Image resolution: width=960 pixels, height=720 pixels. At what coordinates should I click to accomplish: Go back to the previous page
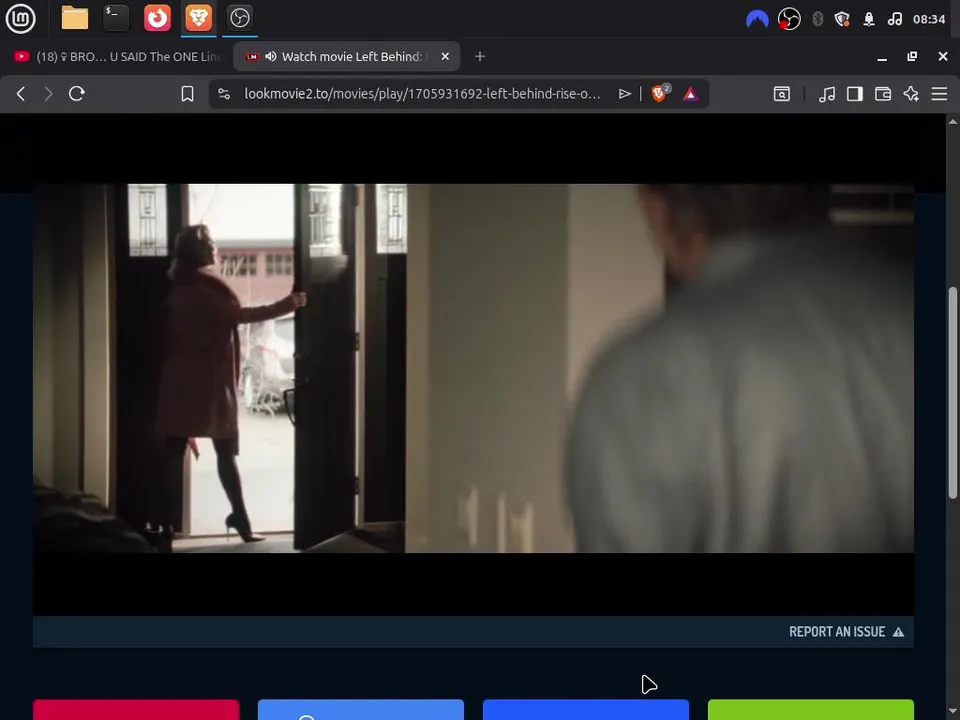21,94
